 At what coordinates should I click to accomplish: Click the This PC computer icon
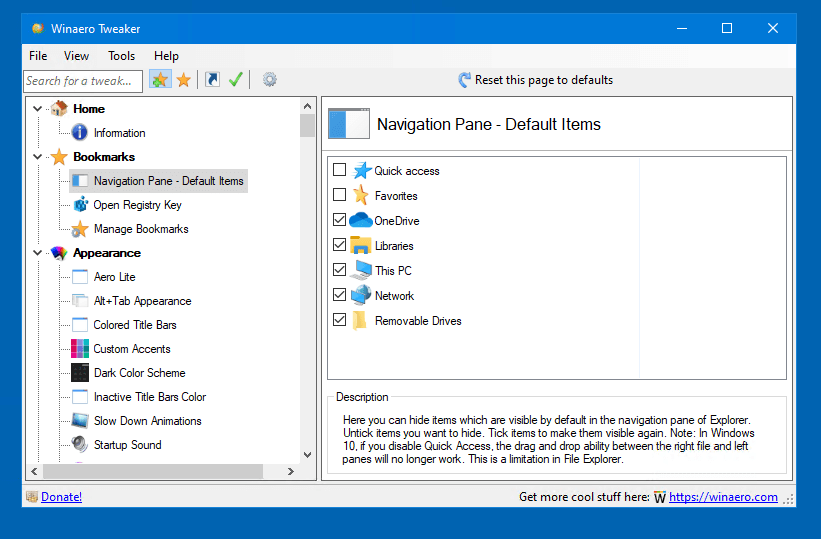(x=361, y=270)
